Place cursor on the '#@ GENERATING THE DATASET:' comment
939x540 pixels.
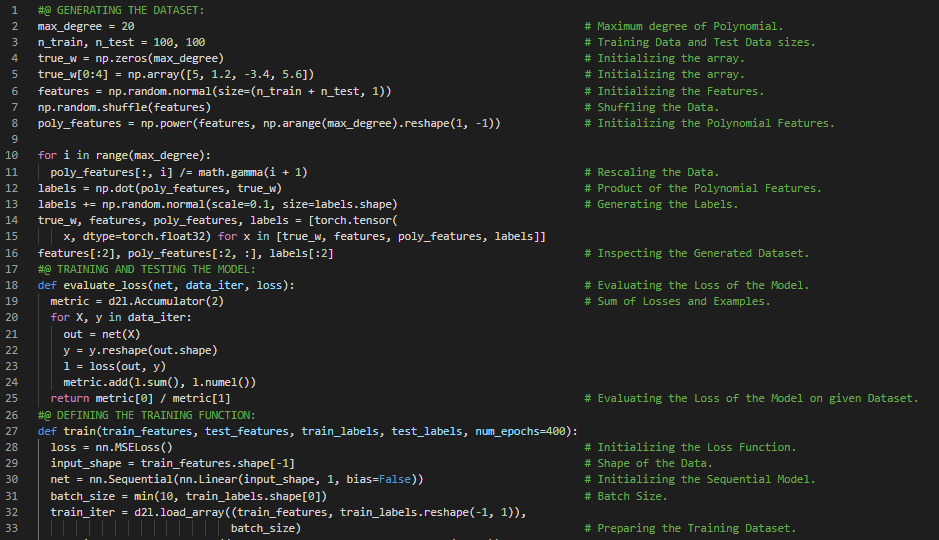(x=120, y=10)
